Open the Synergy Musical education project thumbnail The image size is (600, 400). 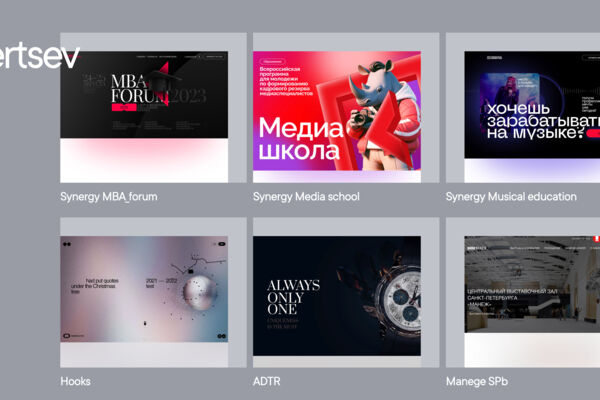(x=523, y=108)
